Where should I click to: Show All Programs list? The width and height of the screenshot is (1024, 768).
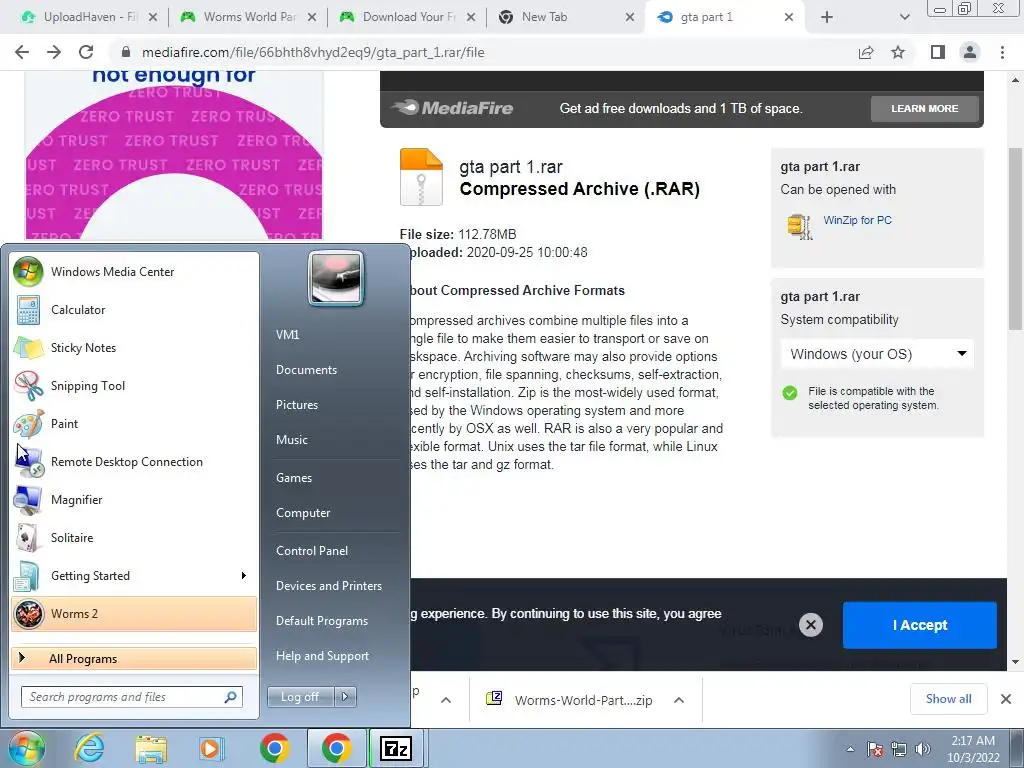coord(134,658)
